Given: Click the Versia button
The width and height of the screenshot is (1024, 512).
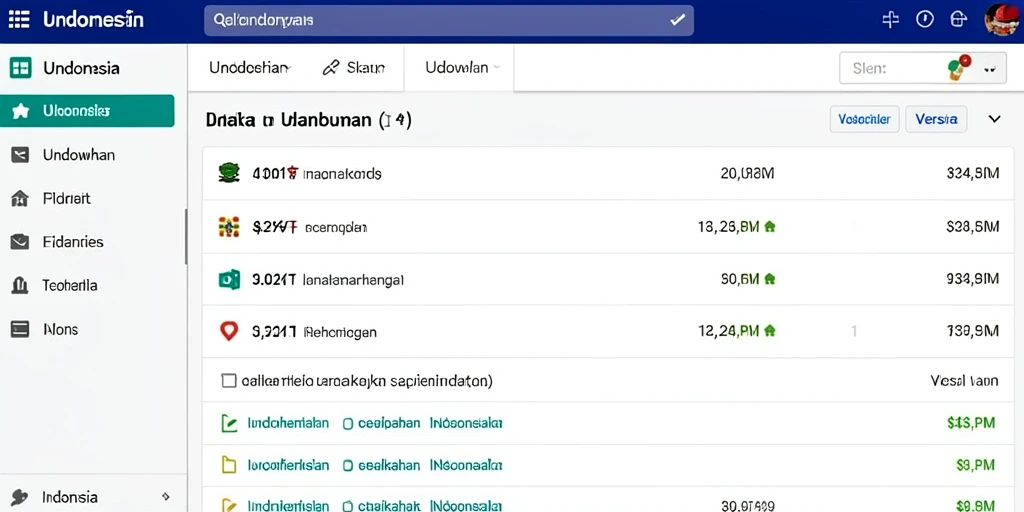Looking at the screenshot, I should click(936, 120).
